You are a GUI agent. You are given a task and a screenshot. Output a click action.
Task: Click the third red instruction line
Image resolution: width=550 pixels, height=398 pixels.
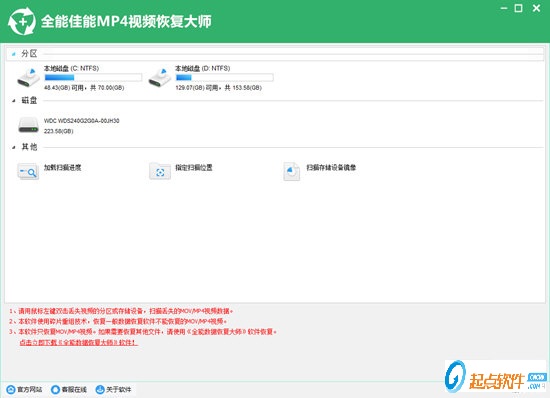click(x=143, y=332)
